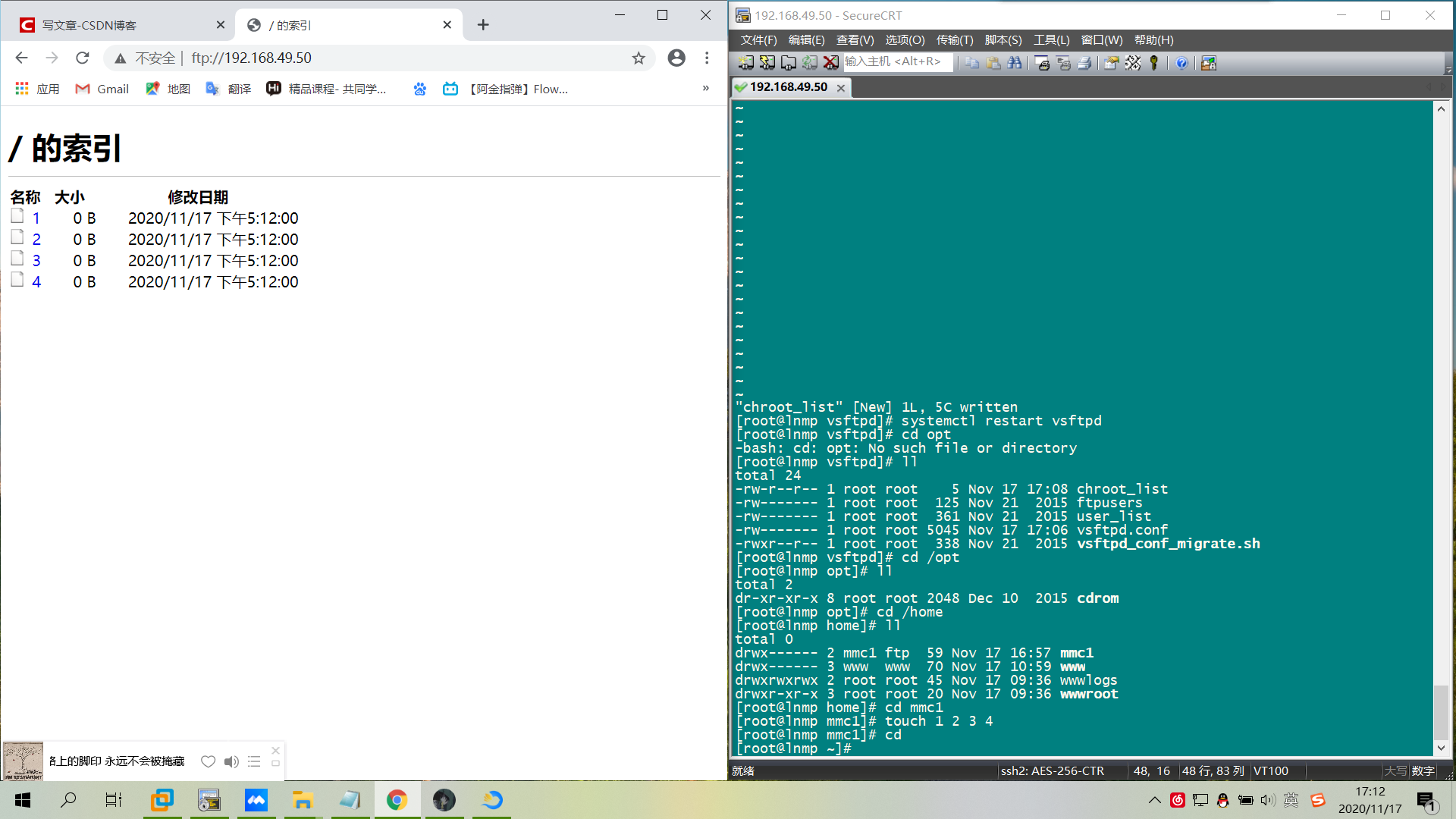This screenshot has height=819, width=1456.
Task: Open the Chrome three-dot menu
Action: tap(707, 58)
